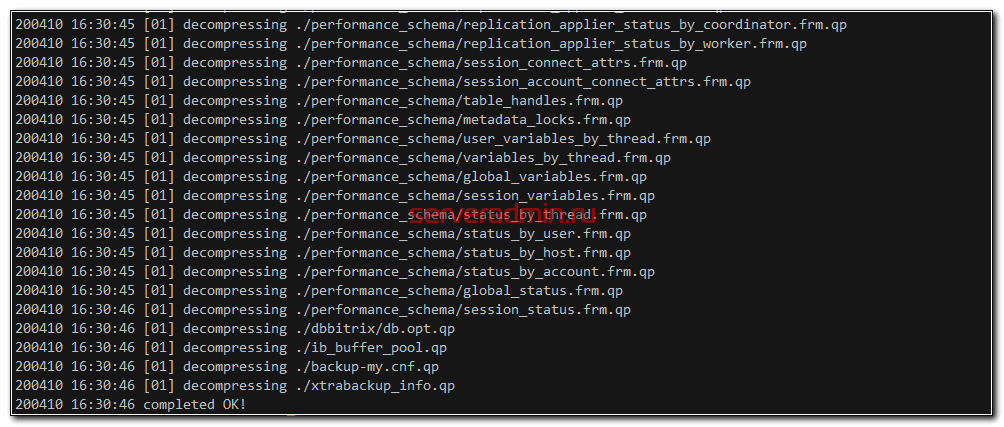Click the variables_by_thread.frm.qp path

483,158
